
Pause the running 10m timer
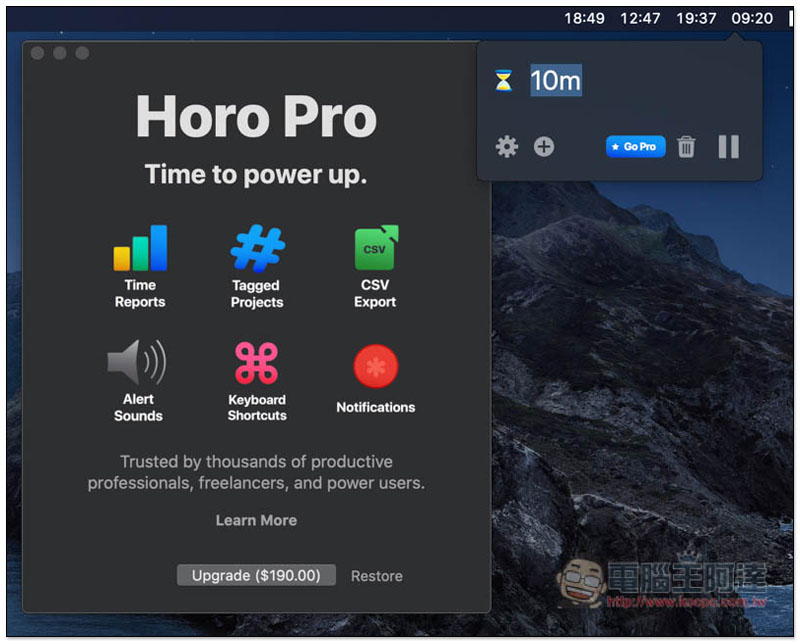point(728,146)
